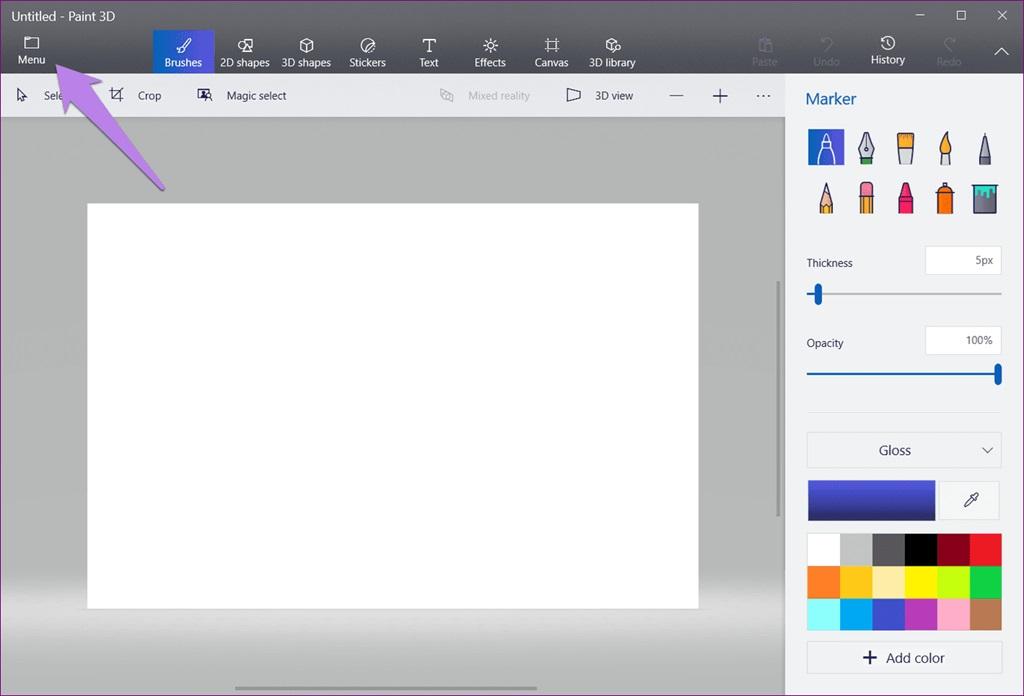
Task: Select the Marker brush icon
Action: [825, 148]
